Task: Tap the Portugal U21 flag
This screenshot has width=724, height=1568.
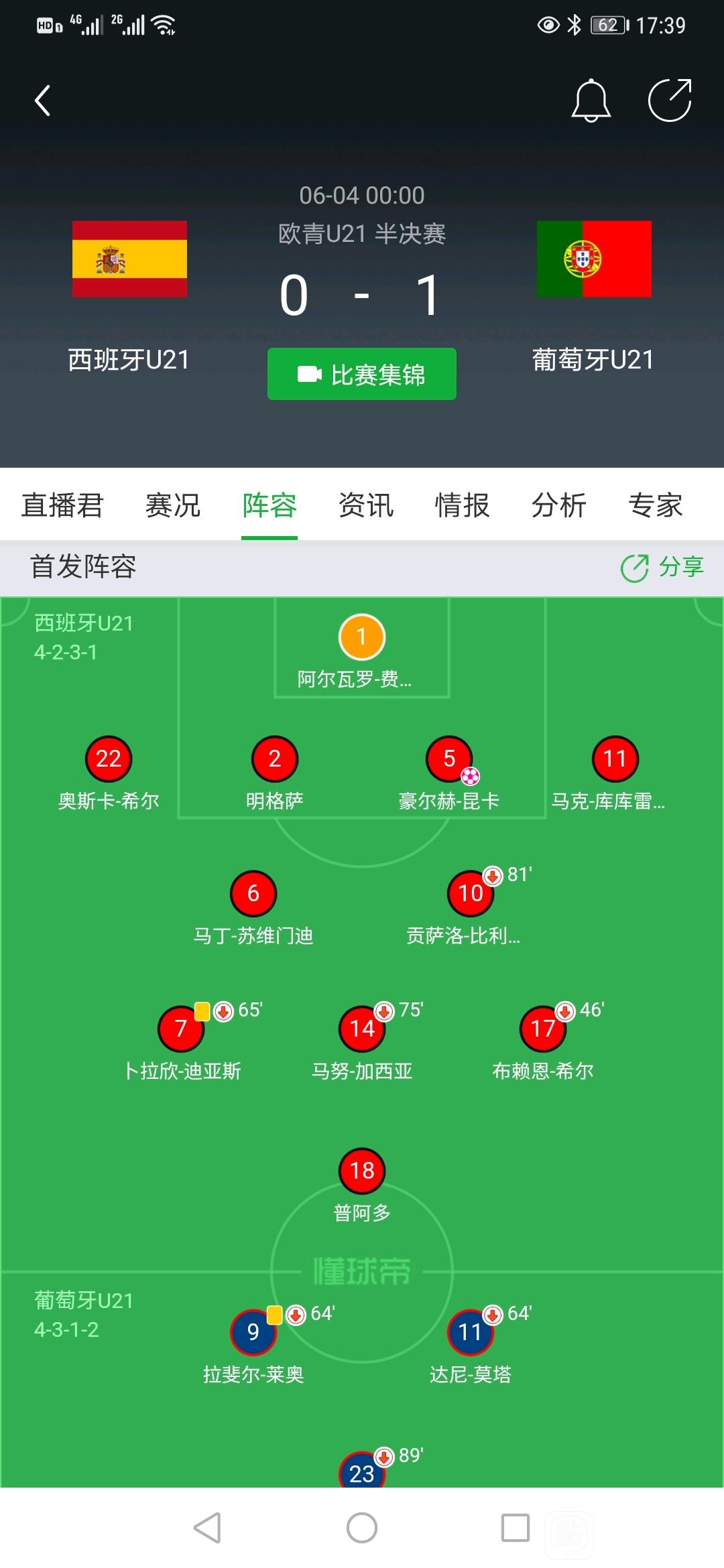Action: click(594, 259)
